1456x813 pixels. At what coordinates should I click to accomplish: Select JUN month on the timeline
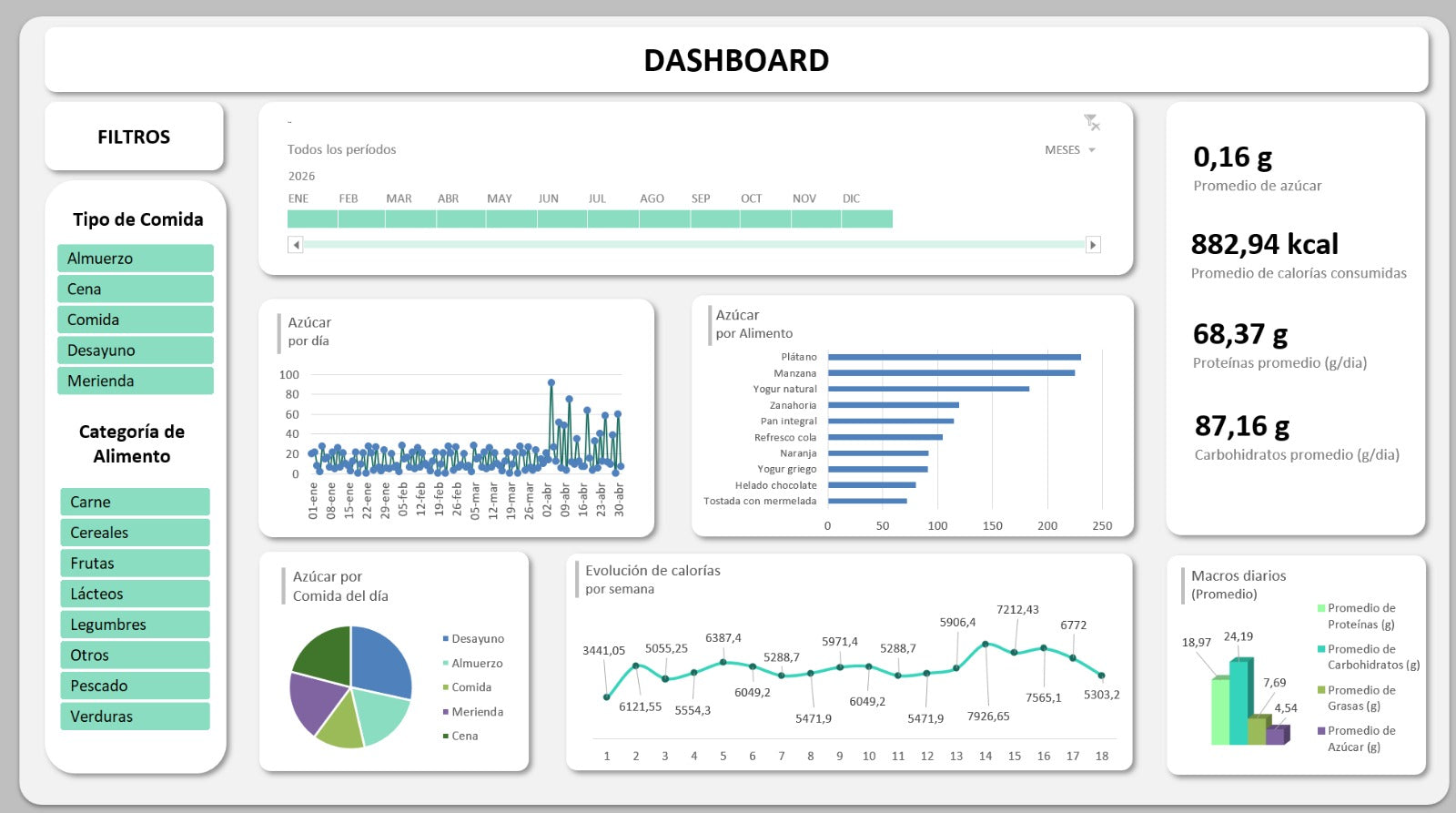562,219
